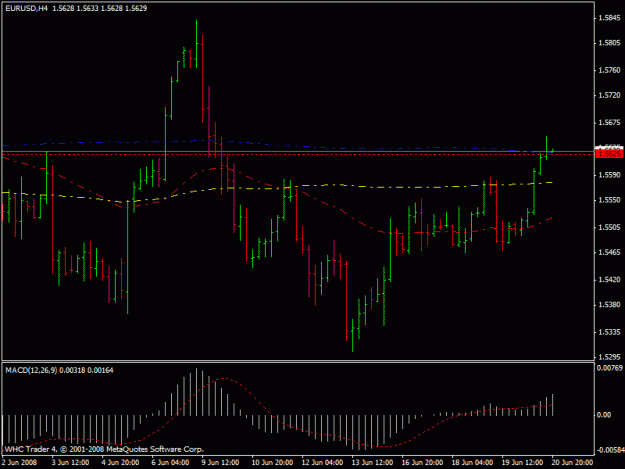Click the 4 Jun 20:00 time label
This screenshot has height=469, width=625.
tap(120, 462)
